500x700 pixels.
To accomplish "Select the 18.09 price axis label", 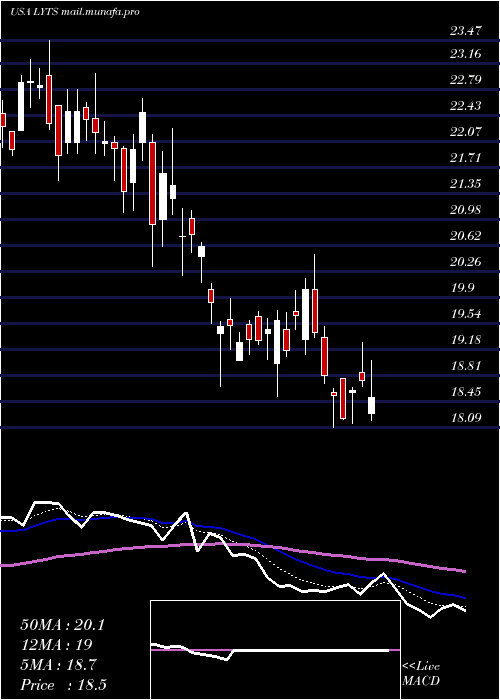I will pos(466,418).
